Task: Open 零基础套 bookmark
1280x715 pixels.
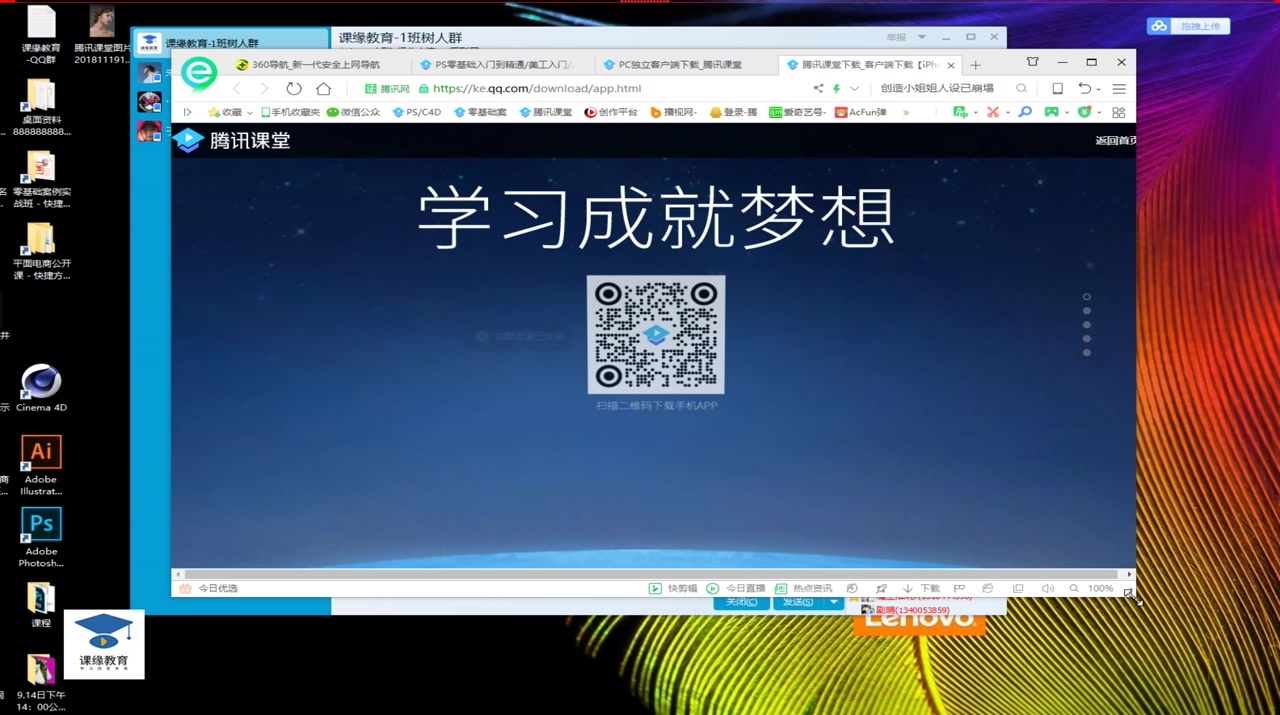Action: pos(480,112)
